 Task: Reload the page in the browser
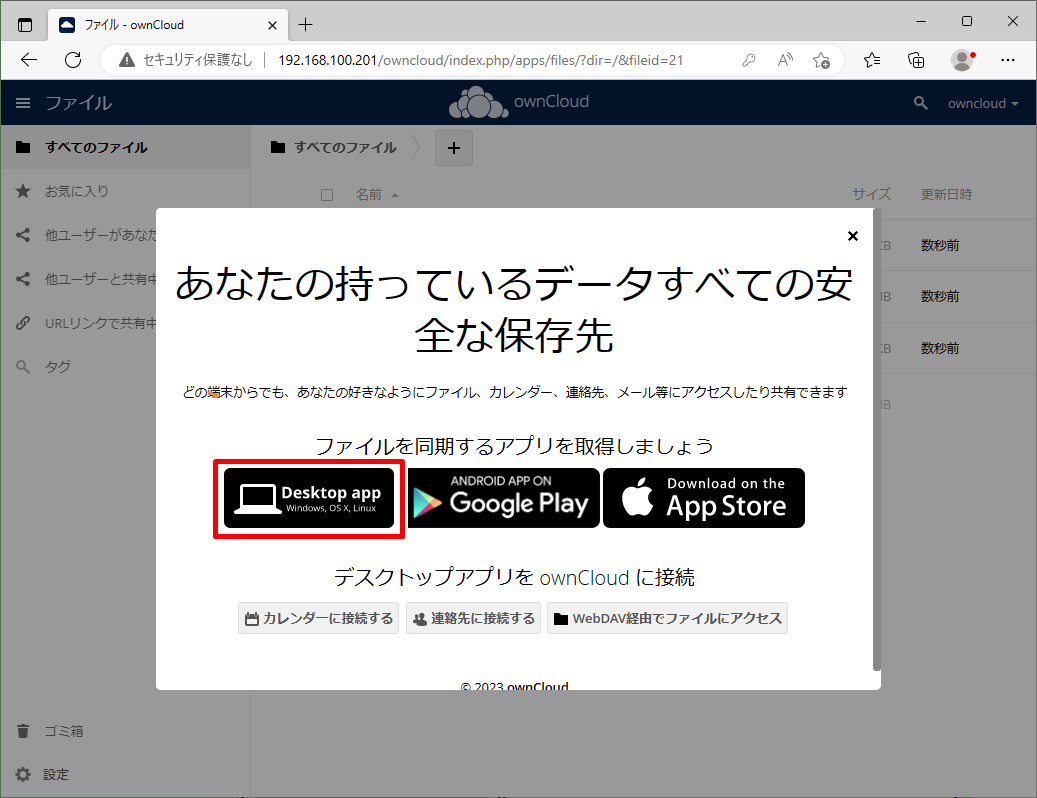point(73,60)
